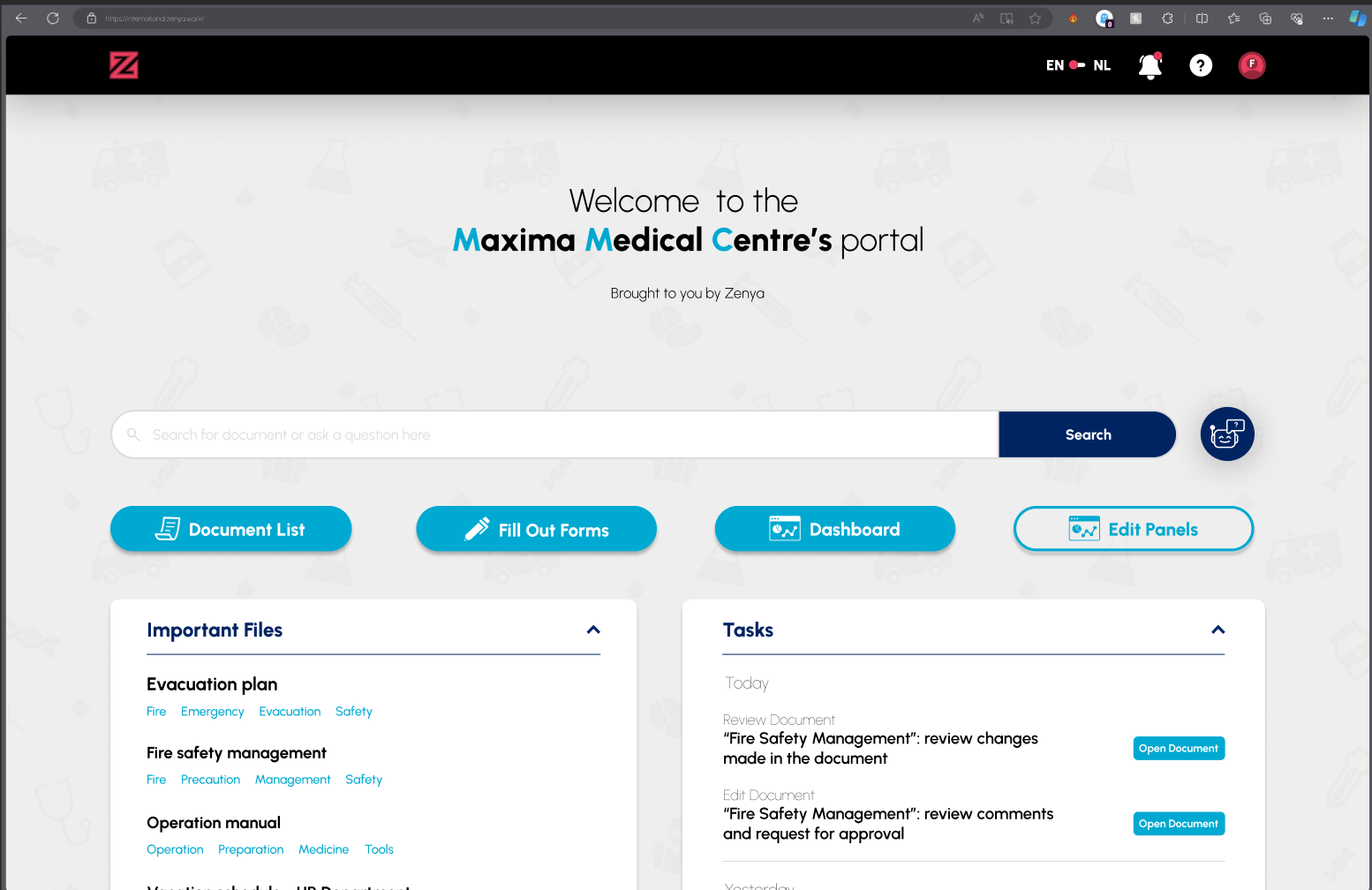Click the Emergency tag

[x=213, y=712]
